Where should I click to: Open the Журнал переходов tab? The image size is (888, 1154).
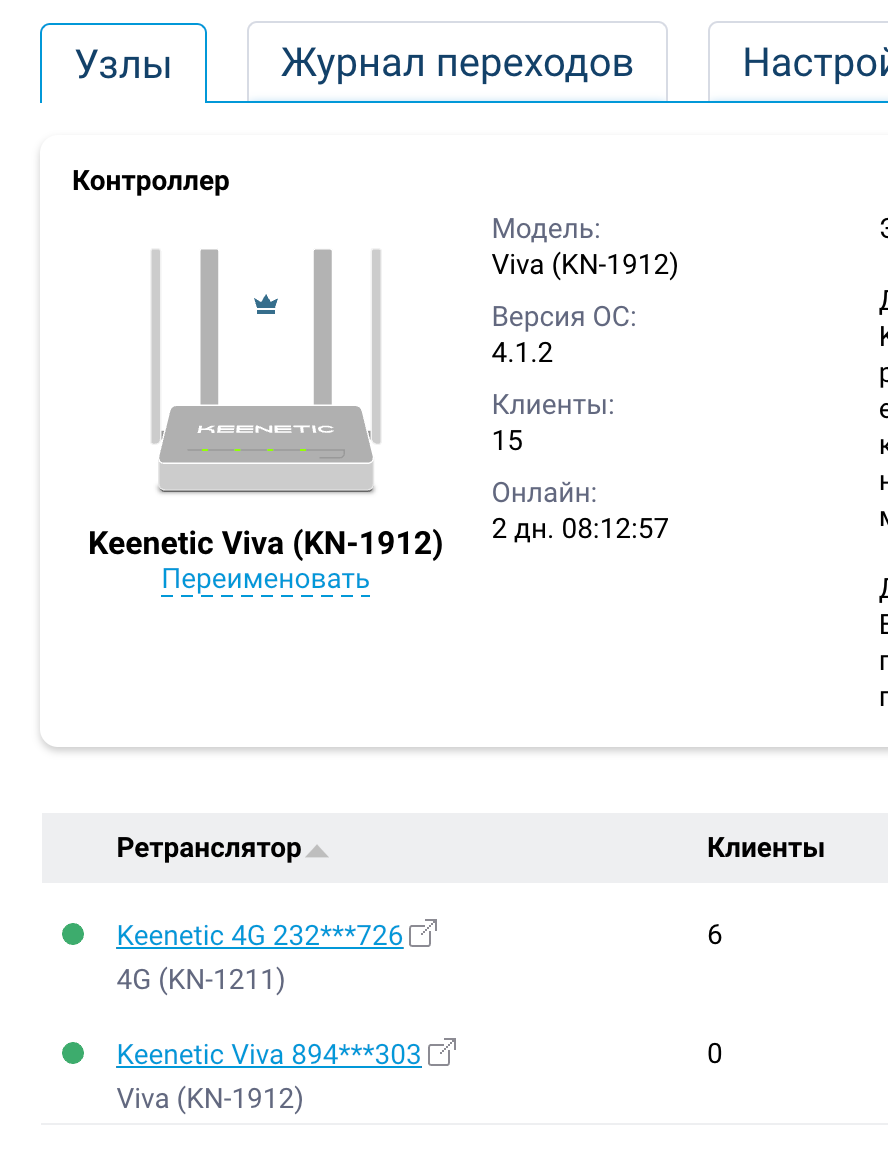[457, 62]
